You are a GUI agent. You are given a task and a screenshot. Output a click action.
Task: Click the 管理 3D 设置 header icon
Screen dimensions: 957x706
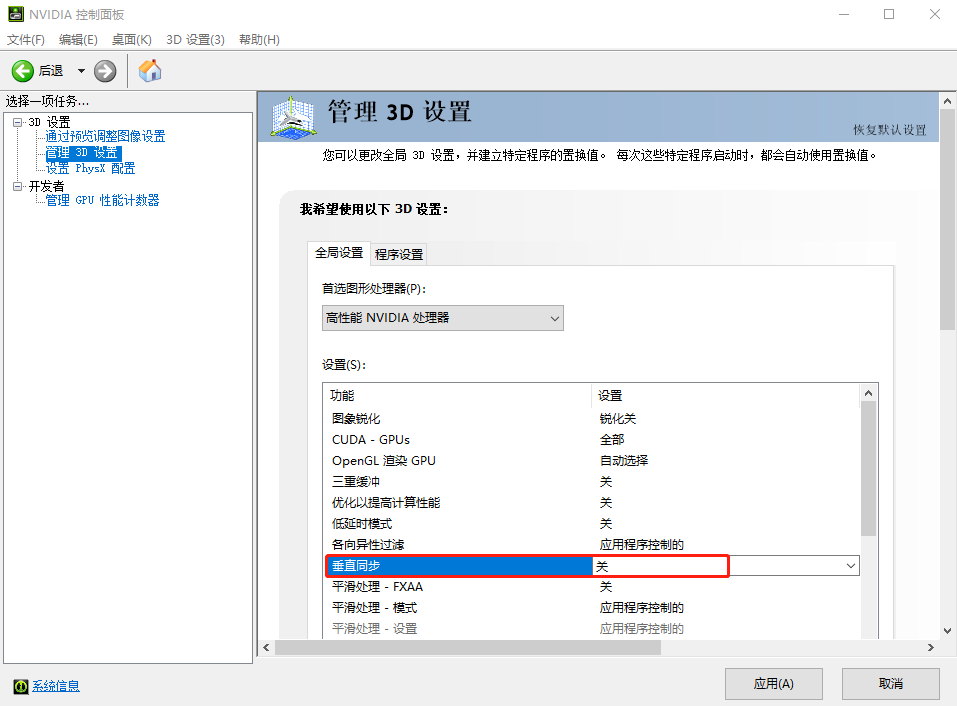[294, 117]
